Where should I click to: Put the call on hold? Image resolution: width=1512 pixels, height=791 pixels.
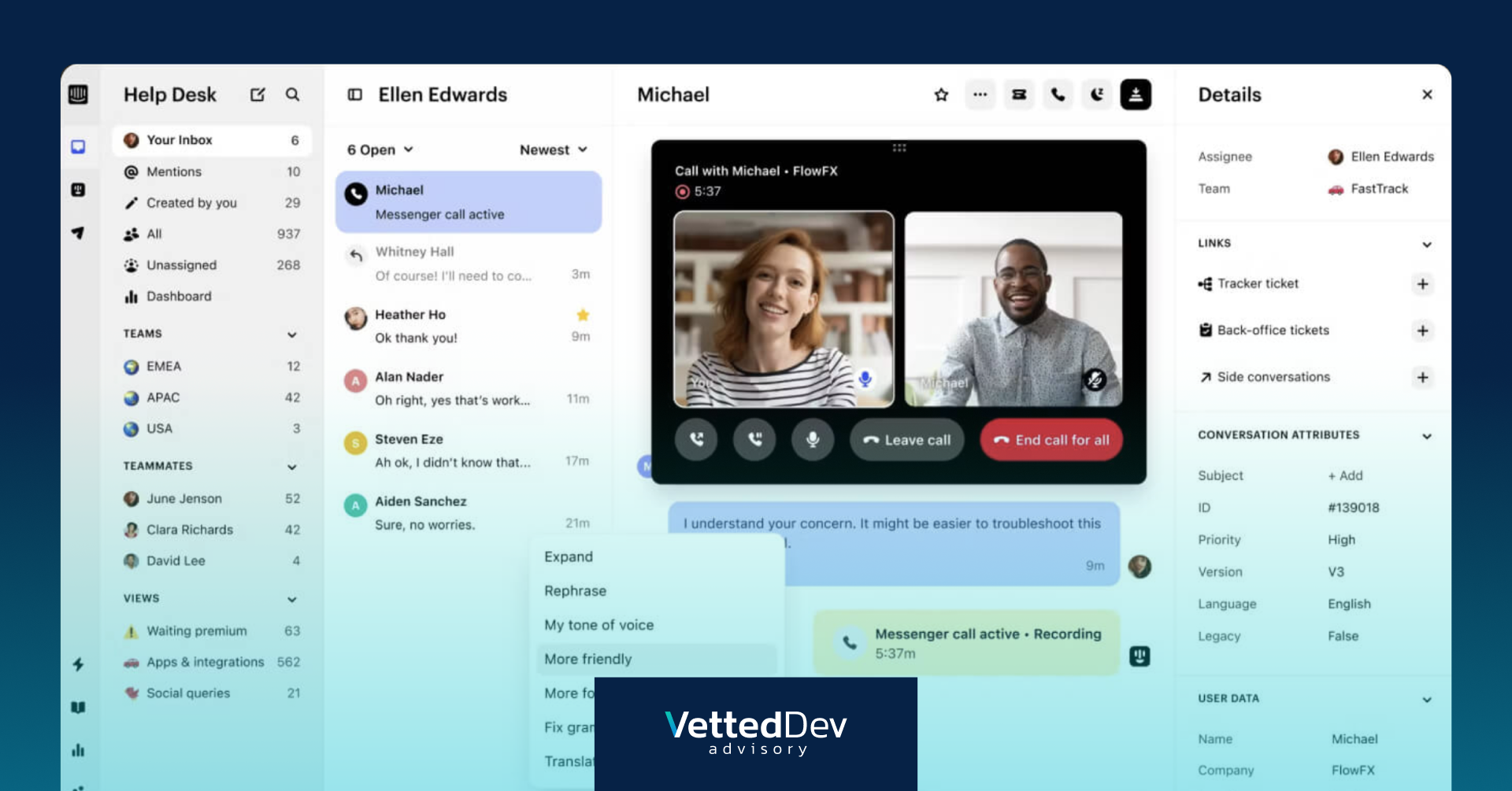point(754,439)
